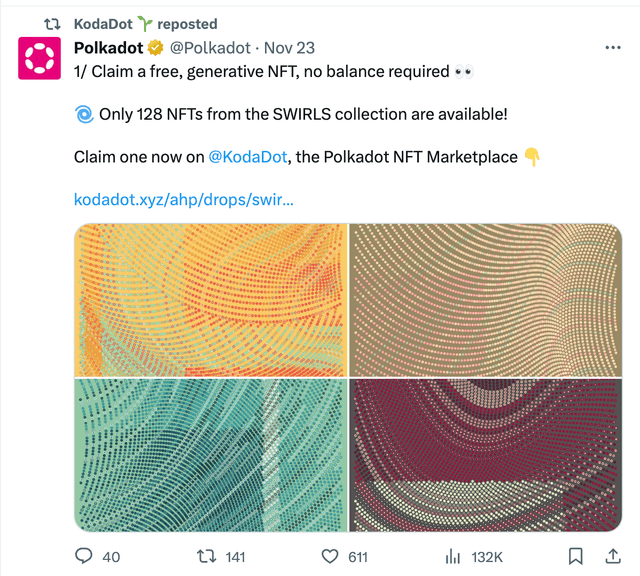640x576 pixels.
Task: Click the @Polkadot handle
Action: (x=210, y=48)
